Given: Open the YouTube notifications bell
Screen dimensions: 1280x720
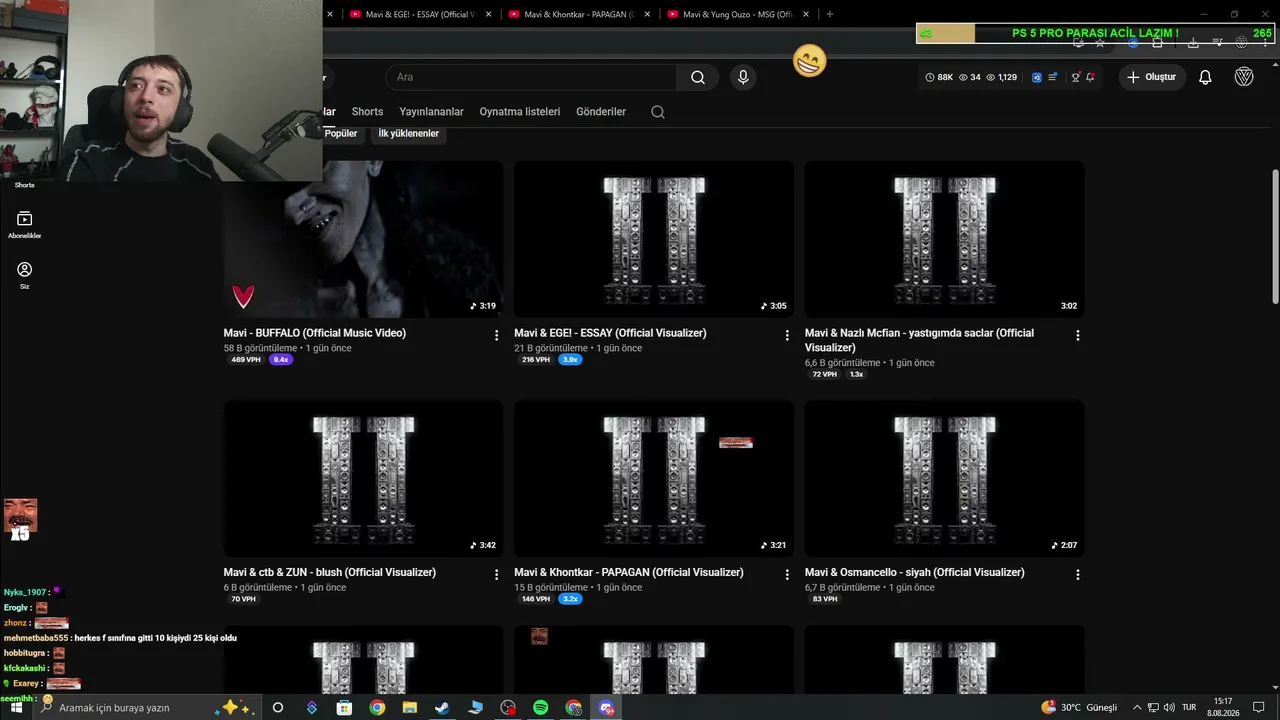Looking at the screenshot, I should point(1205,77).
